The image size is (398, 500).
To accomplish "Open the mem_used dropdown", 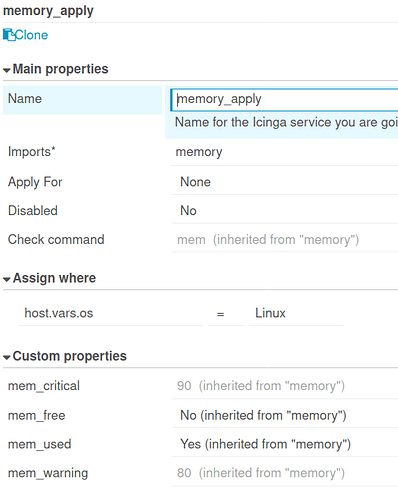I will (x=285, y=444).
